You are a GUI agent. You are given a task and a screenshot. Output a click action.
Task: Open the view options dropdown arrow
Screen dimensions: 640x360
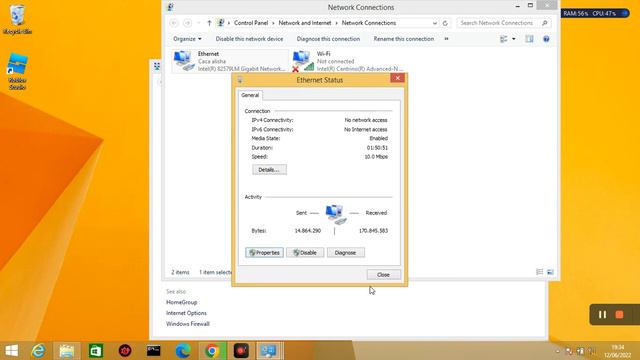coord(513,39)
